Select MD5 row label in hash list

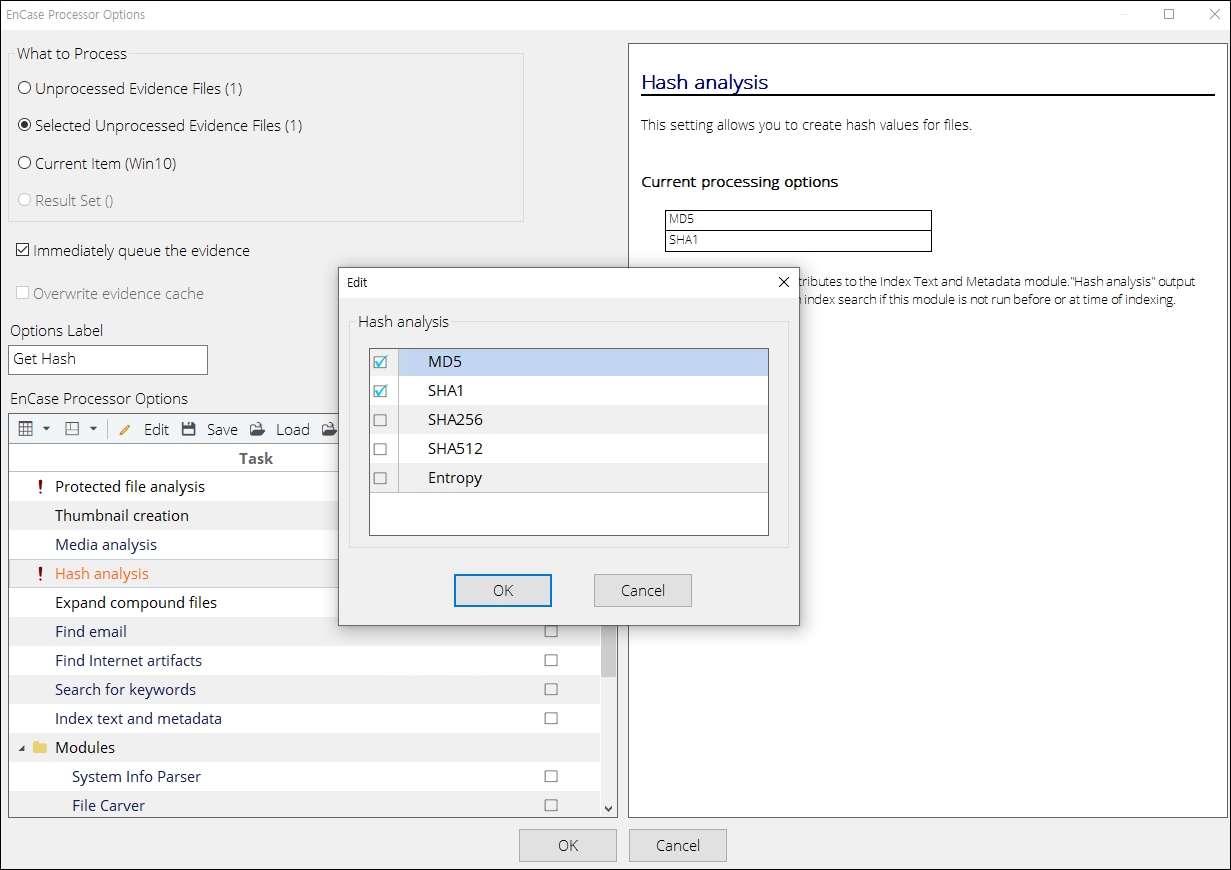[445, 362]
